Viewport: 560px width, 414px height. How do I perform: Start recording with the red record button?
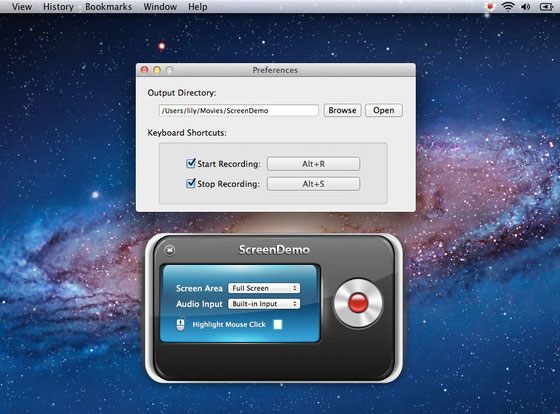pos(358,303)
